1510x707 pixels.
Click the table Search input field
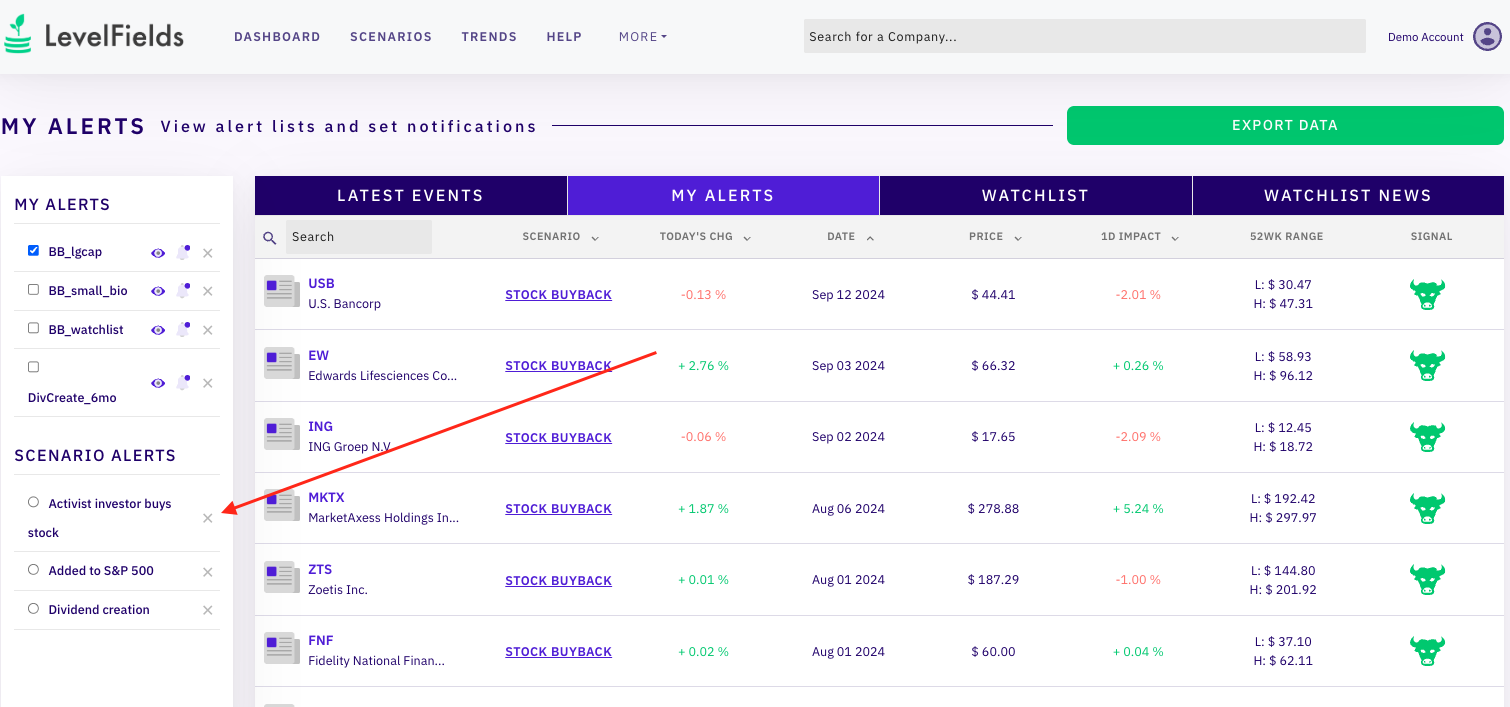click(359, 237)
